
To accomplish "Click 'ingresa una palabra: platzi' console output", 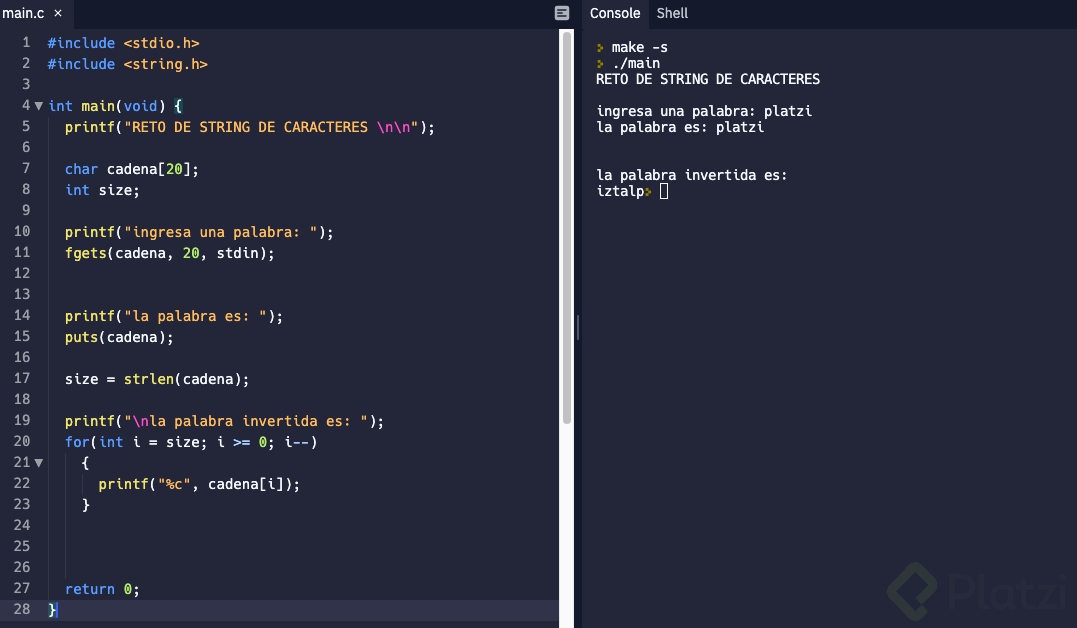I will [x=704, y=111].
